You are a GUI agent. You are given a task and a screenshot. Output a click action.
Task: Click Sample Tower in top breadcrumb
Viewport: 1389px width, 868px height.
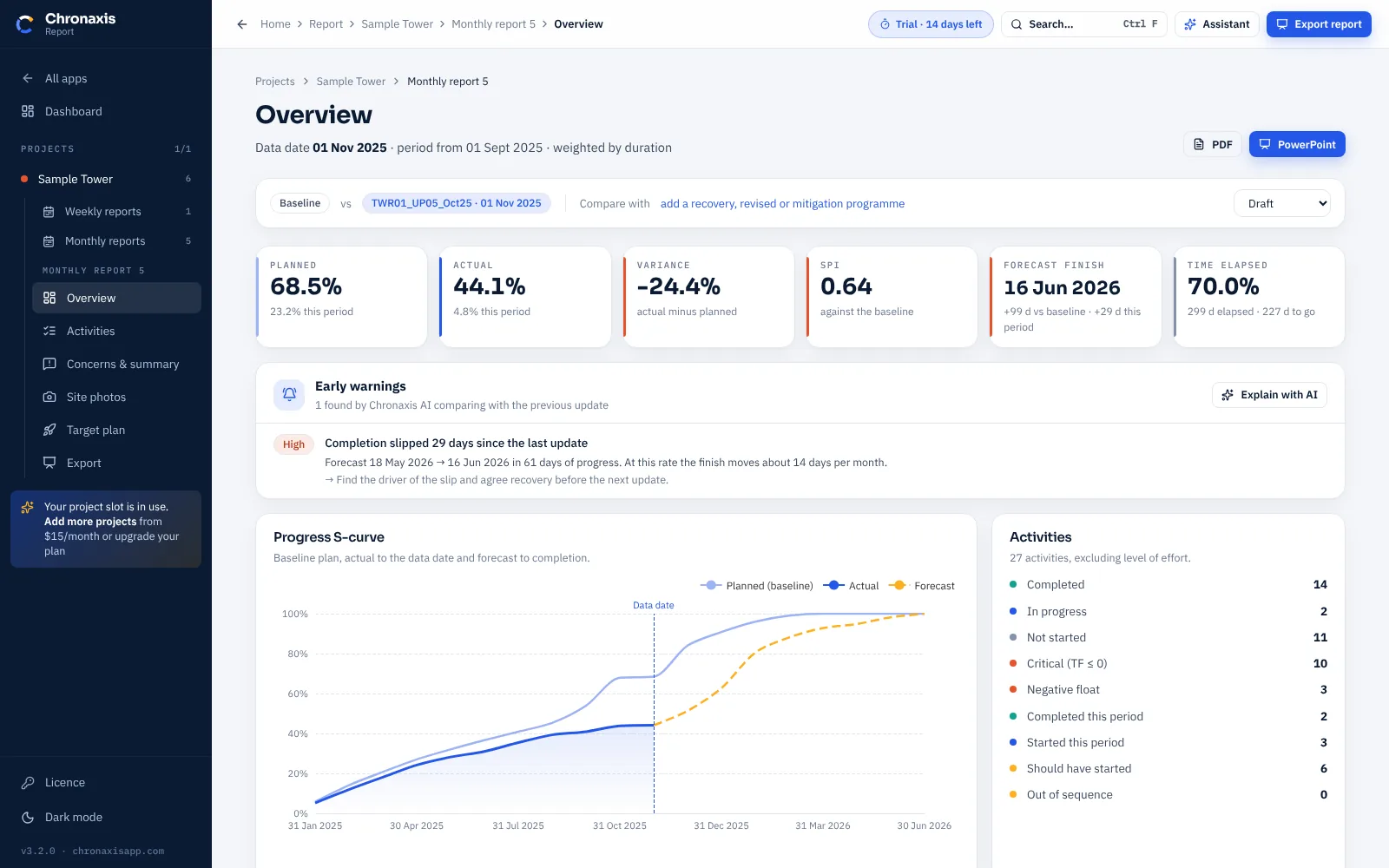(397, 24)
